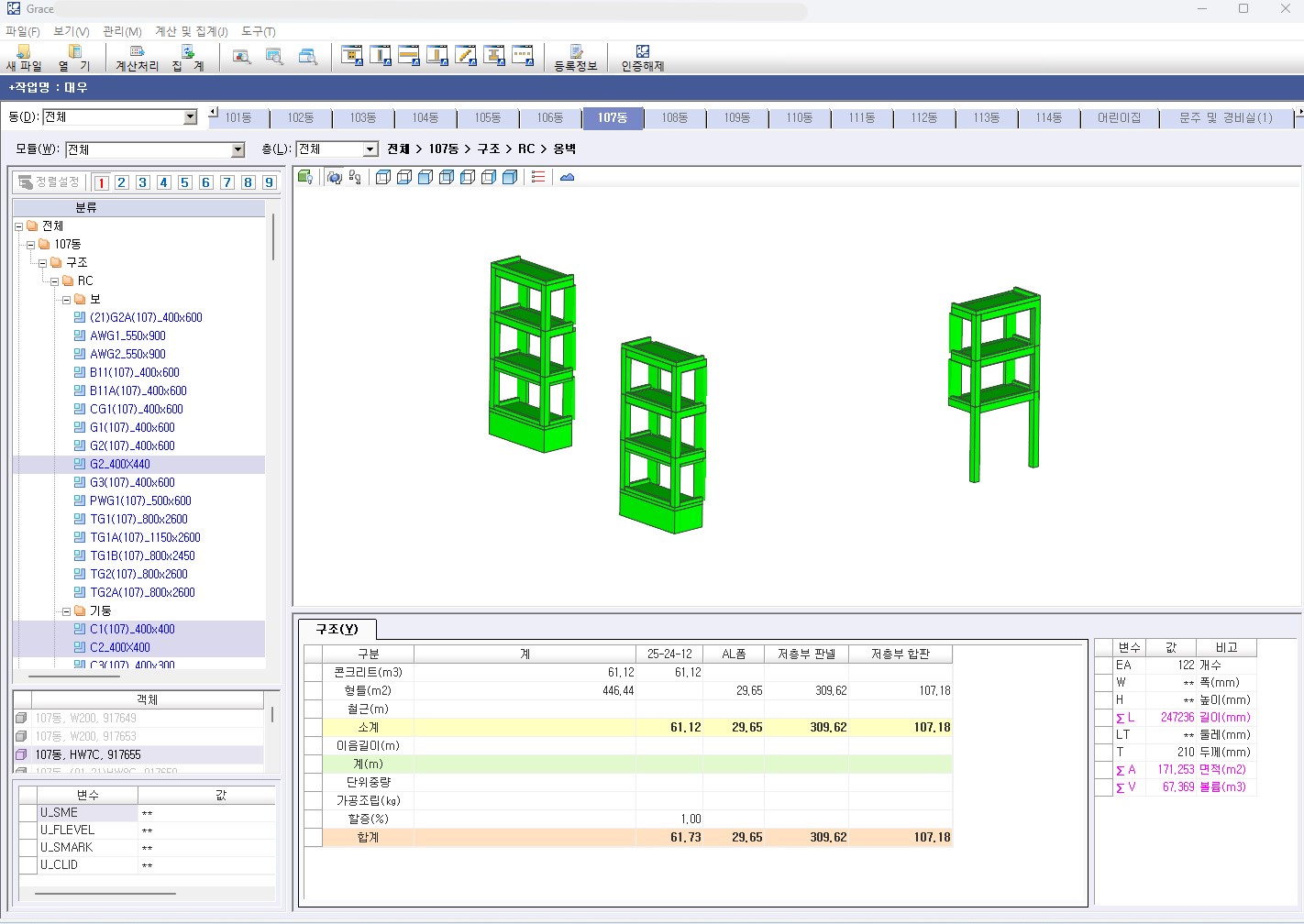This screenshot has height=924, width=1304.
Task: Open the 동(D) dropdown list
Action: (x=190, y=117)
